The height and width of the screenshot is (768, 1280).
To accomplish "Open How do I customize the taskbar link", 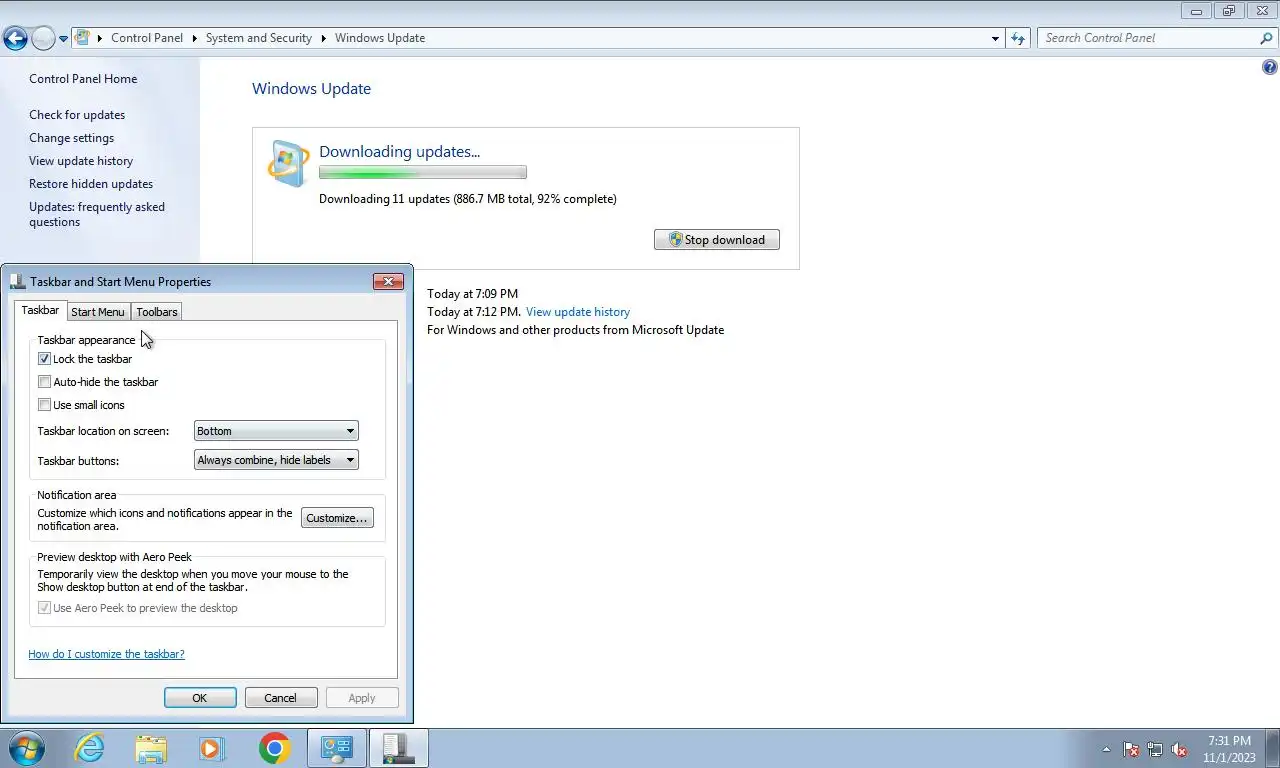I will click(x=106, y=654).
